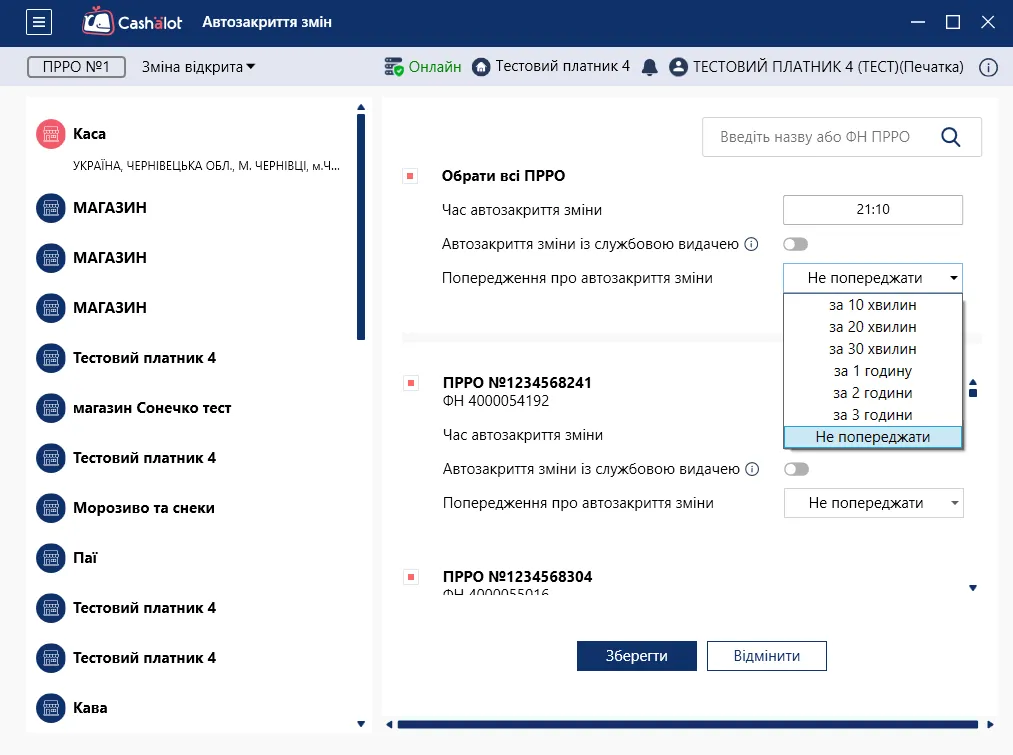1013x755 pixels.
Task: Select Морозиво та снеки store
Action: coord(143,508)
